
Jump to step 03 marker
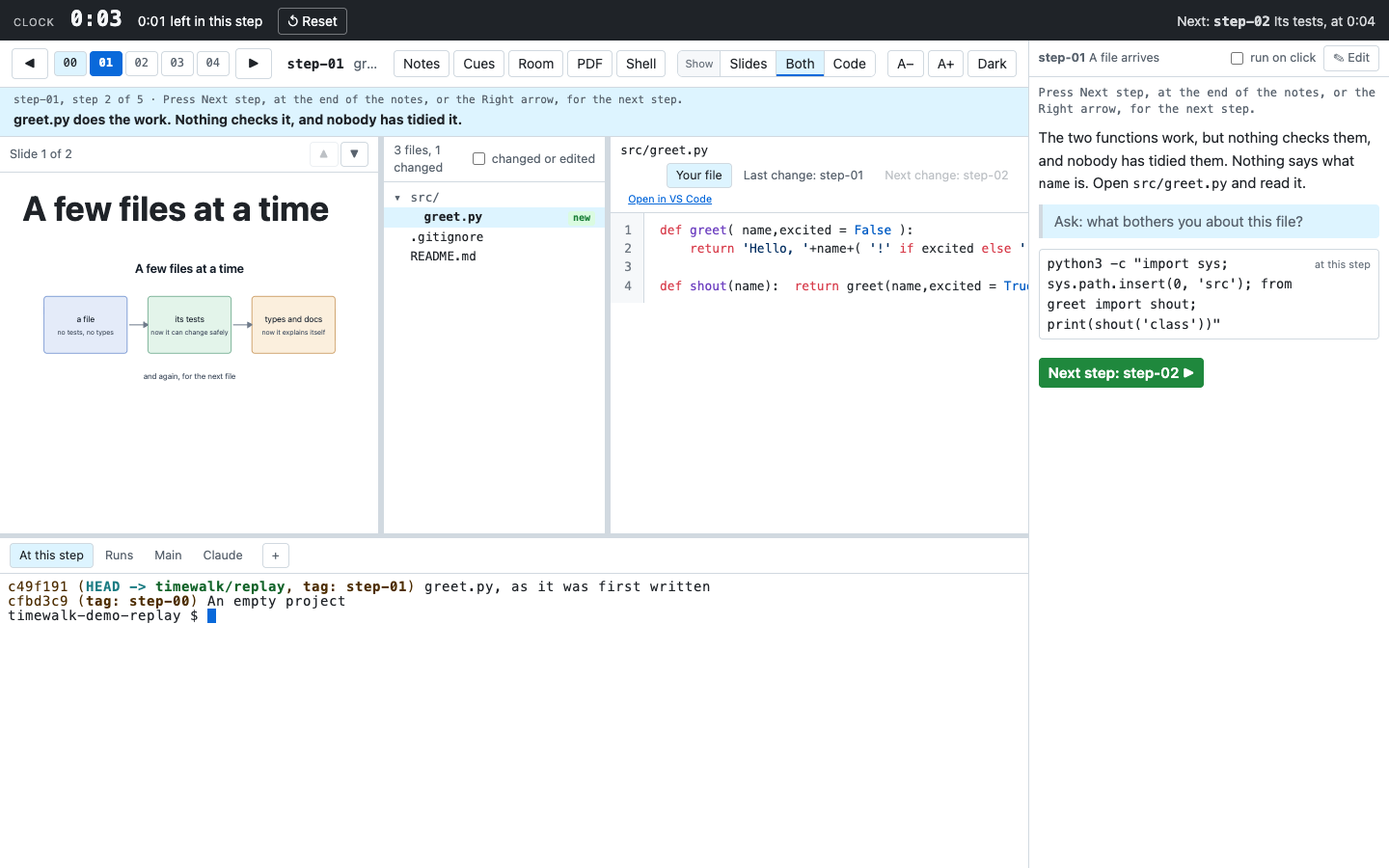(177, 64)
